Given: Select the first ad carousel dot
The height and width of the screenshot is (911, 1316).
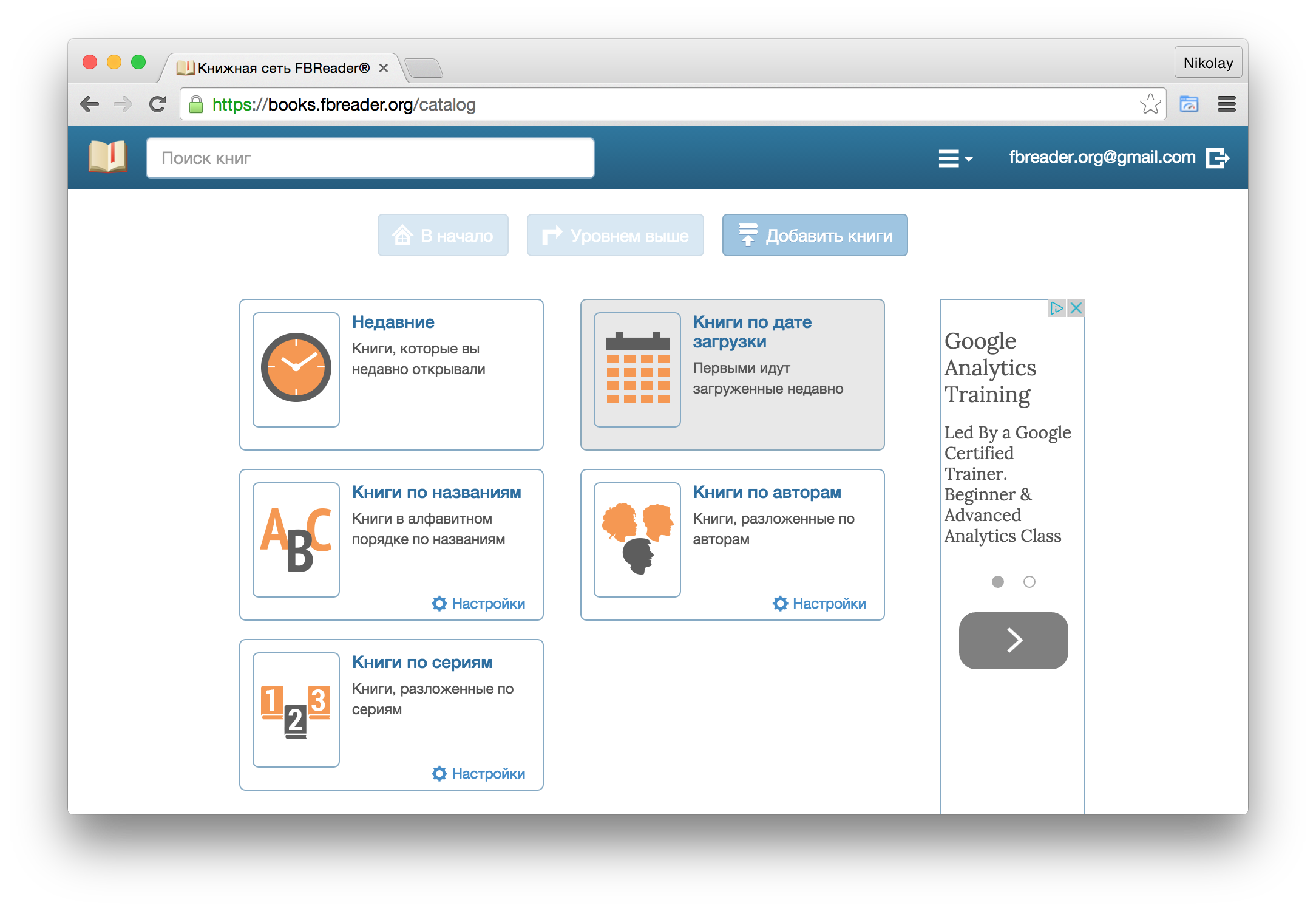Looking at the screenshot, I should (997, 582).
